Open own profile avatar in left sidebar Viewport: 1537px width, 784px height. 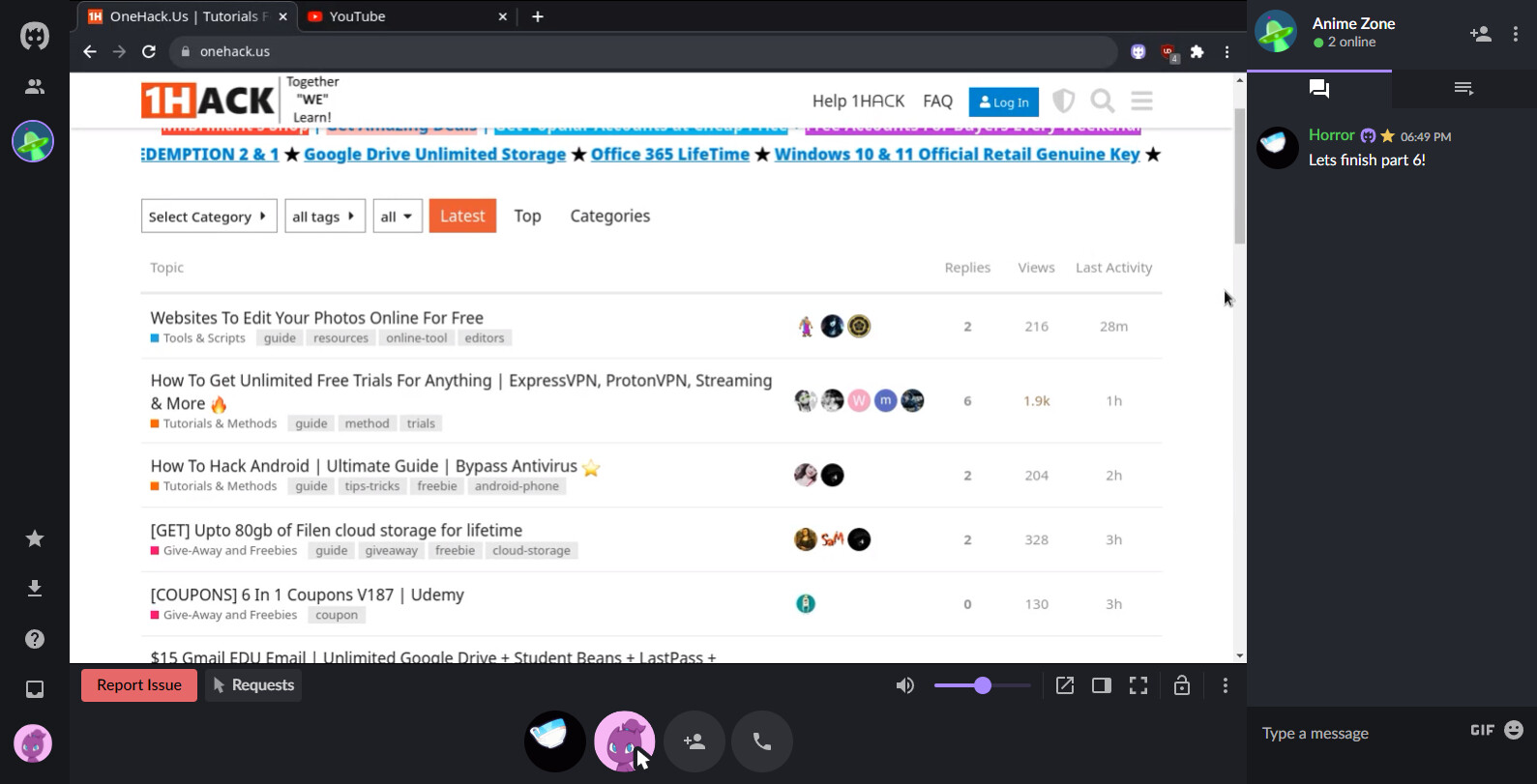(33, 743)
